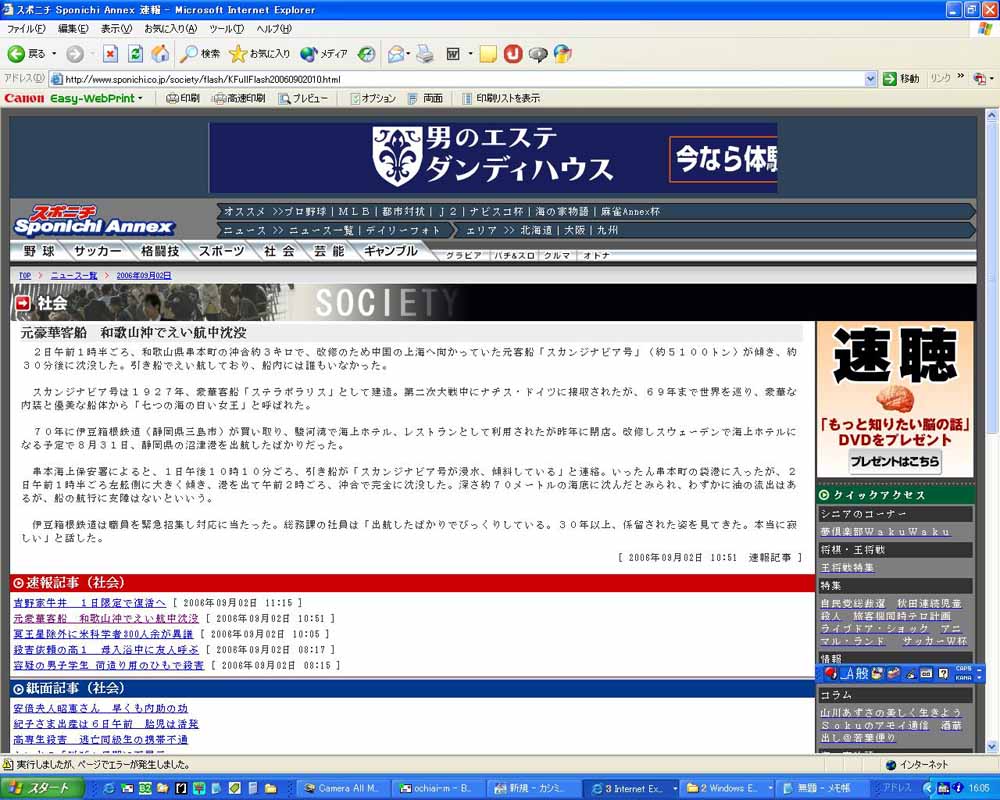Open Canon オプション options
Image resolution: width=1000 pixels, height=800 pixels.
click(x=373, y=98)
